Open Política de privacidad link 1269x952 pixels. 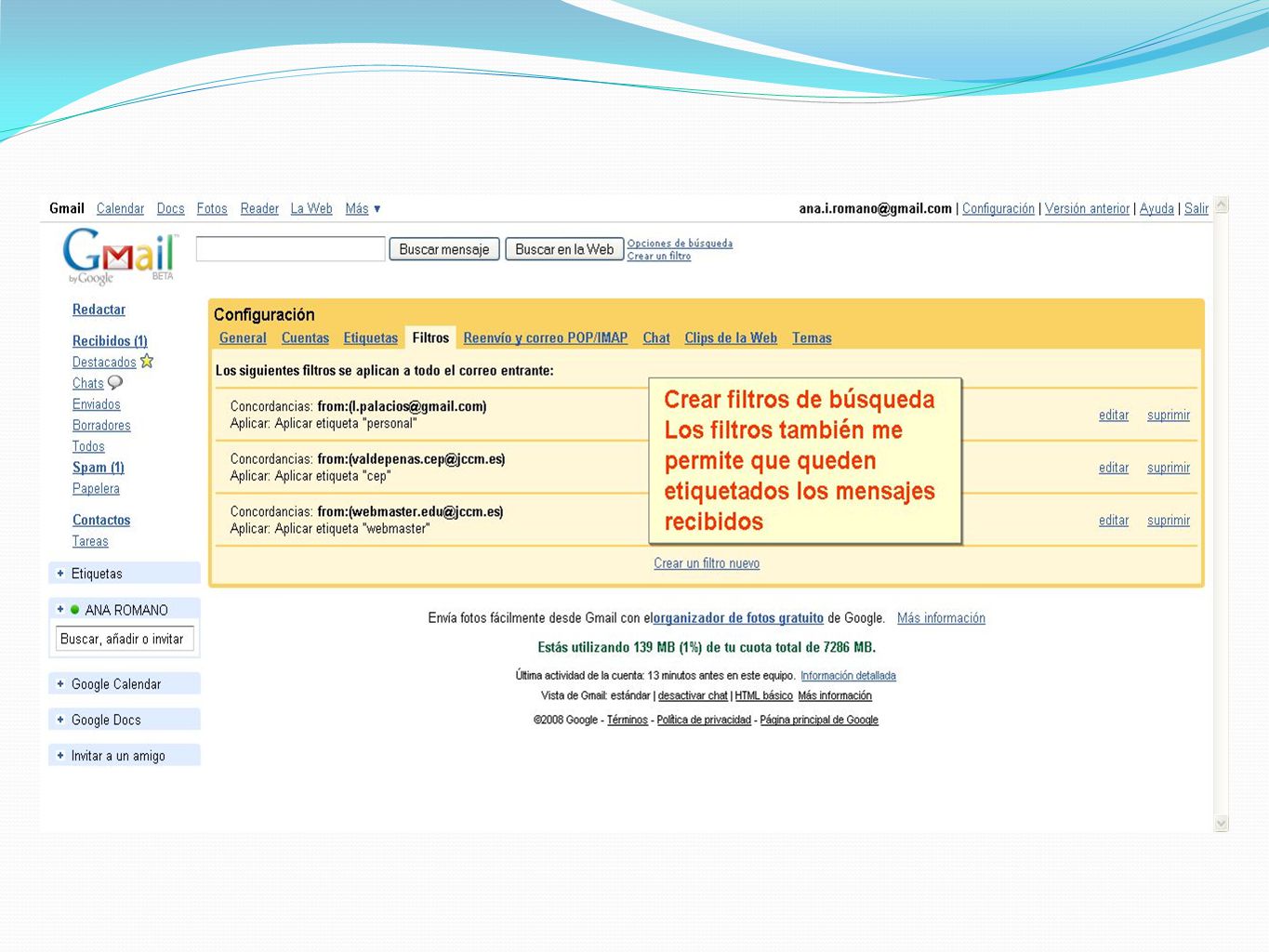704,720
